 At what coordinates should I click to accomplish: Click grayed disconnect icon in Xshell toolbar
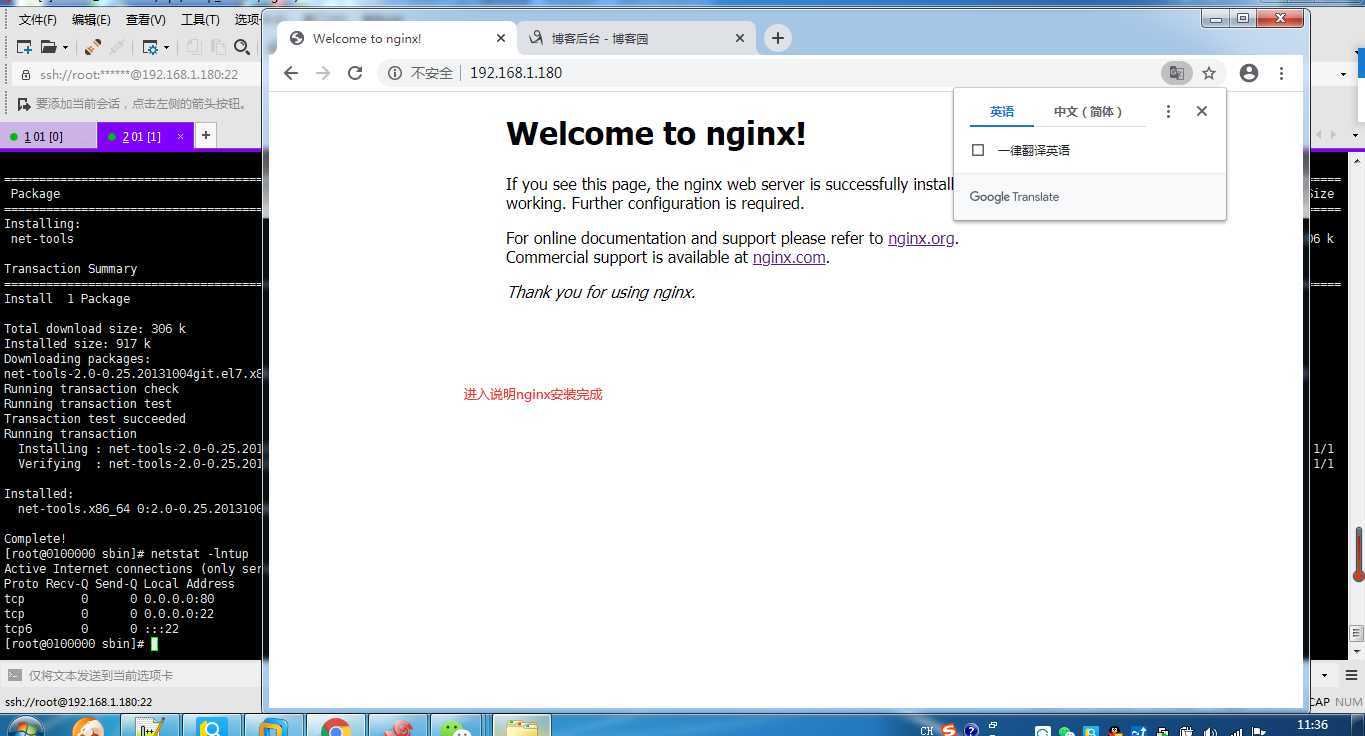117,47
